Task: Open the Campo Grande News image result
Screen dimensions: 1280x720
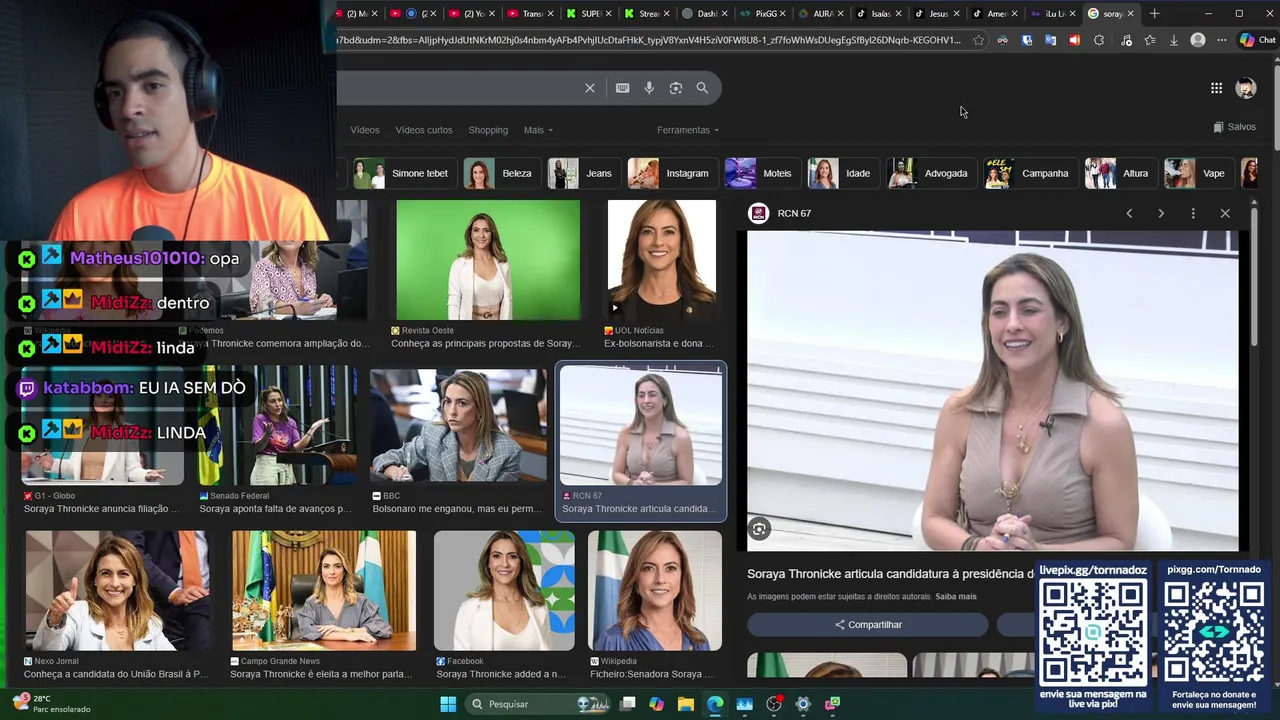Action: tap(324, 591)
